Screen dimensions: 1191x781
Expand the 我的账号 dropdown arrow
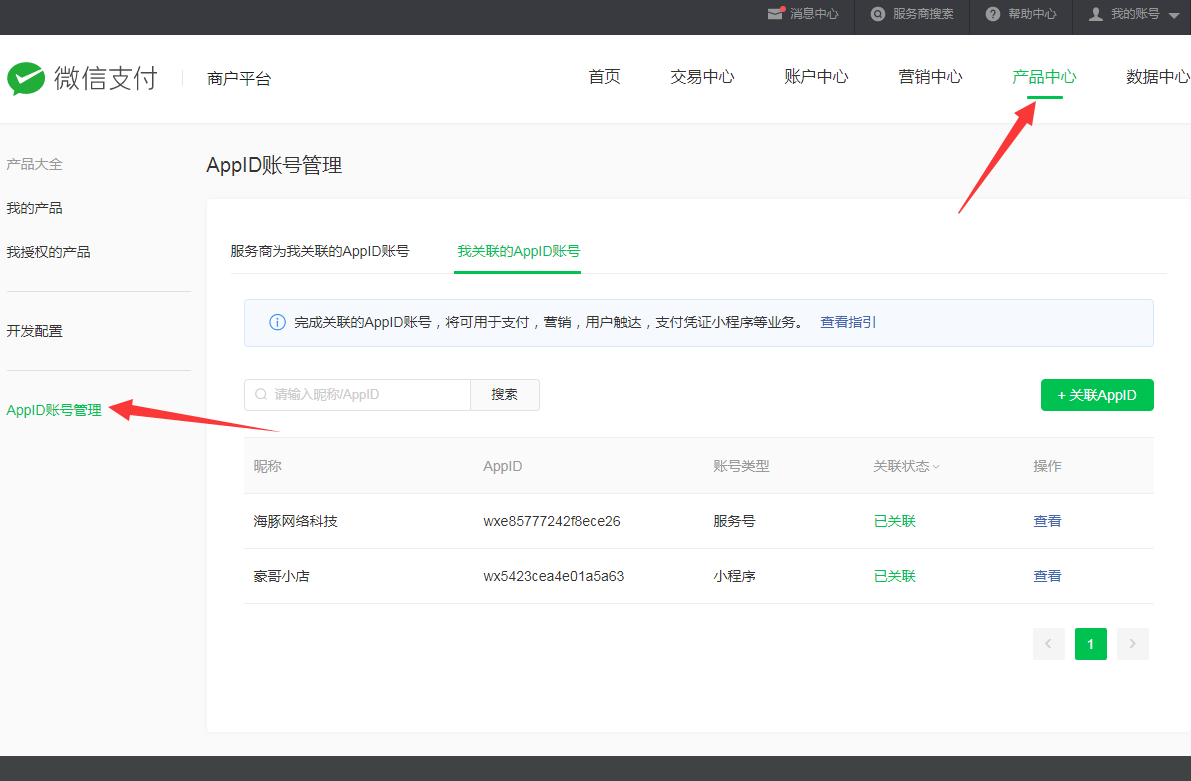1174,14
